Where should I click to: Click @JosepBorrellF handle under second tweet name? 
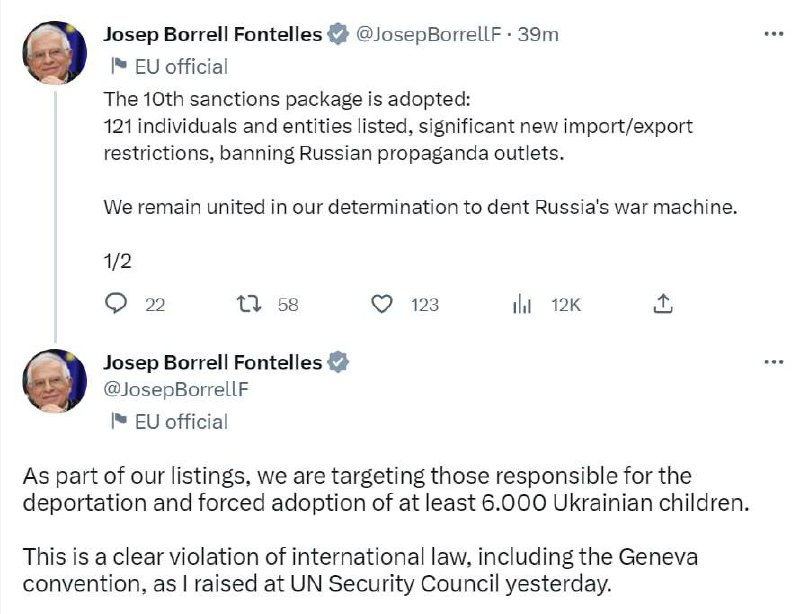(x=176, y=388)
